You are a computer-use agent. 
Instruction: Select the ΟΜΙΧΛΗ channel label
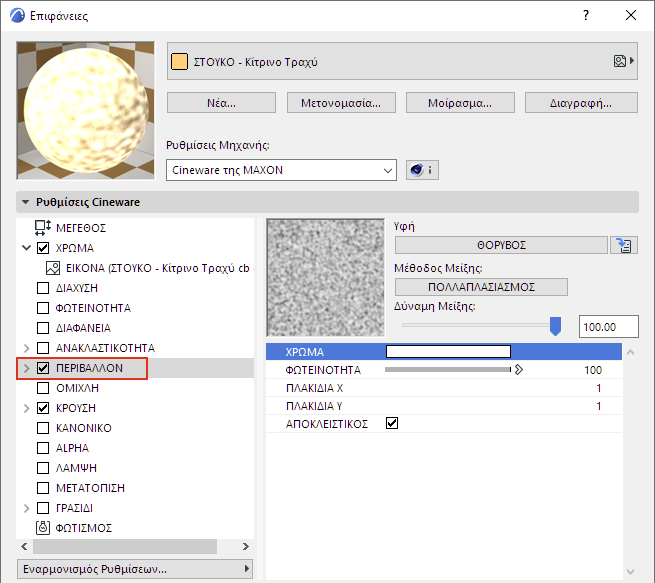click(x=77, y=388)
